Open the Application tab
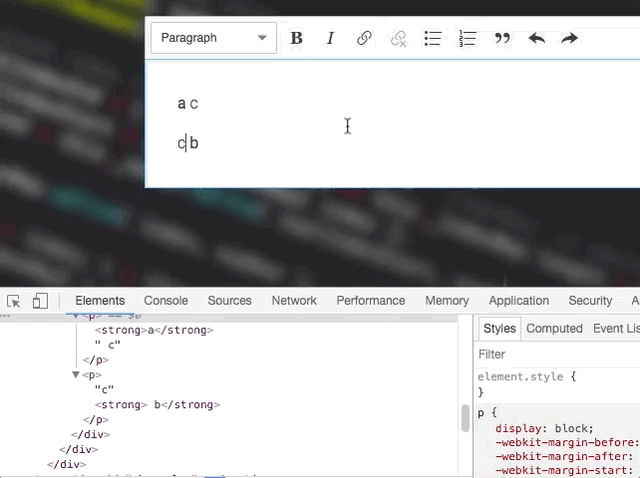Viewport: 640px width, 478px height. (x=519, y=301)
